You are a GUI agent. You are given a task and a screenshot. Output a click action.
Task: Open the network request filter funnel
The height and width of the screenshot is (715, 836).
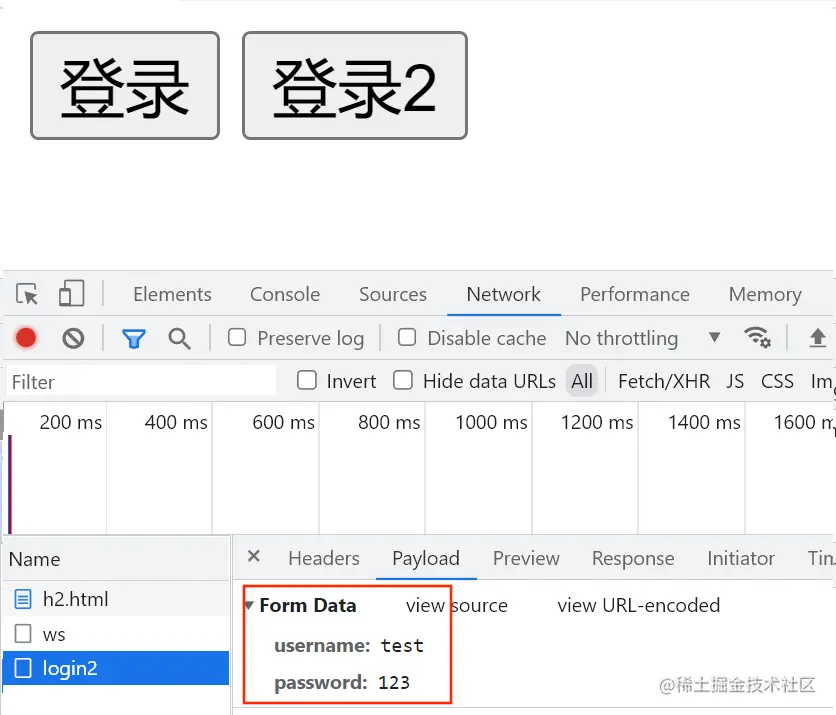pos(134,338)
